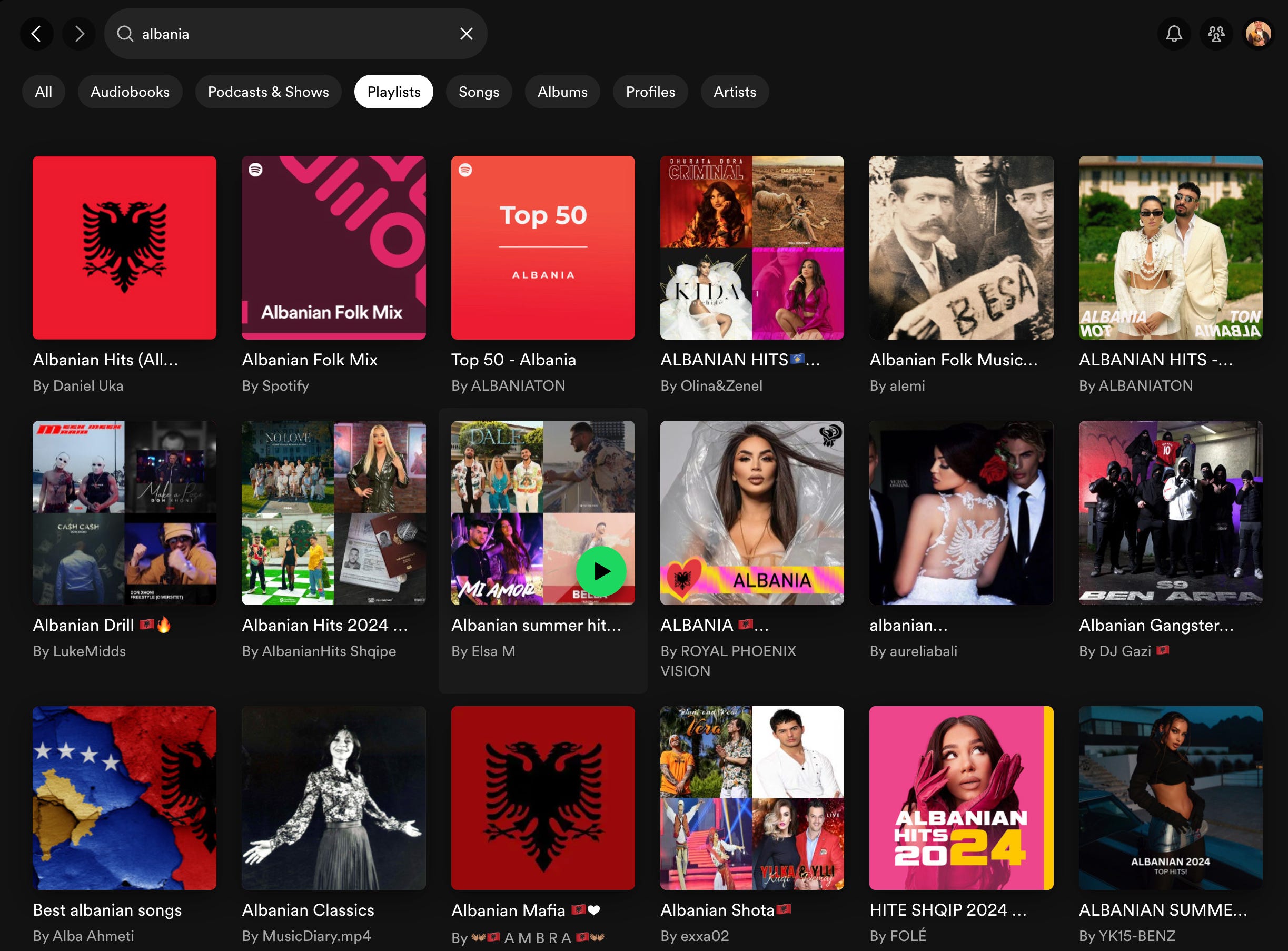
Task: Show All search results
Action: tap(43, 92)
